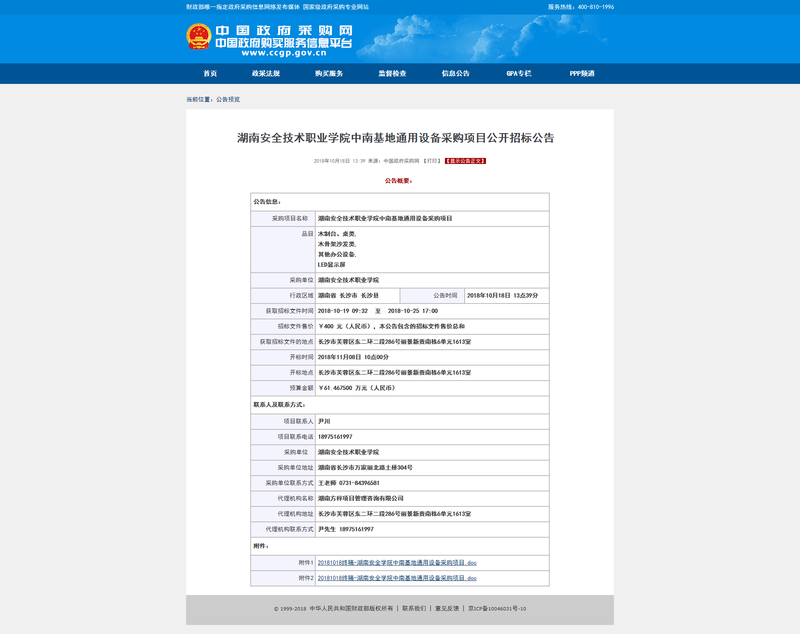The height and width of the screenshot is (634, 800).
Task: Click the 采购单位地址 value cell
Action: pos(432,467)
